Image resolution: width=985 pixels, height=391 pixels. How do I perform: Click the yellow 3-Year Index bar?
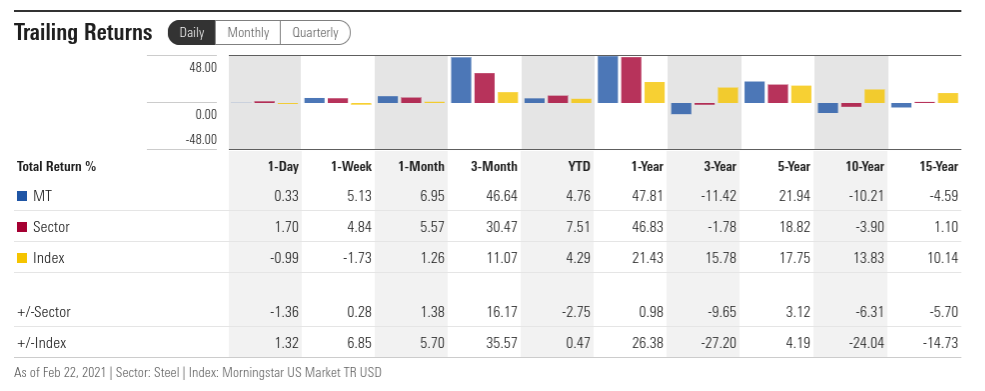click(727, 96)
